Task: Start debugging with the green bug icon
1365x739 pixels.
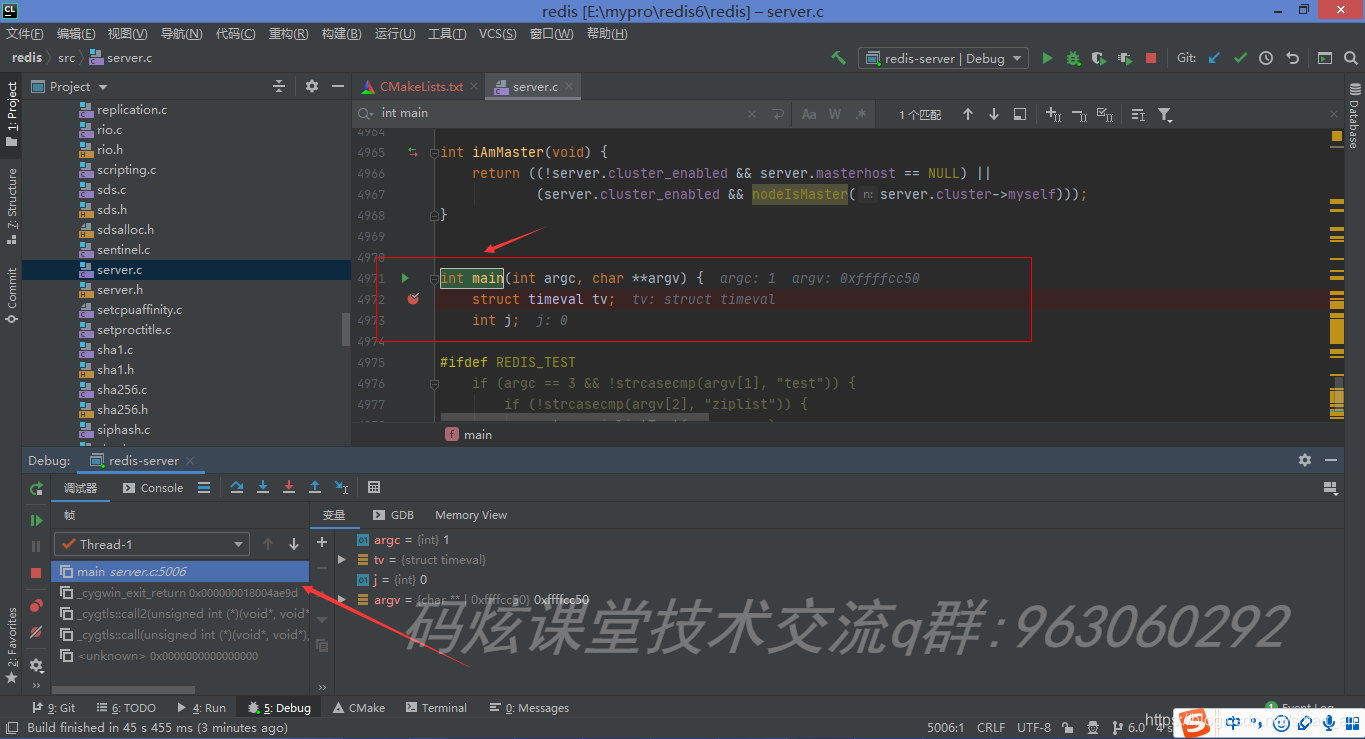Action: [x=1073, y=58]
